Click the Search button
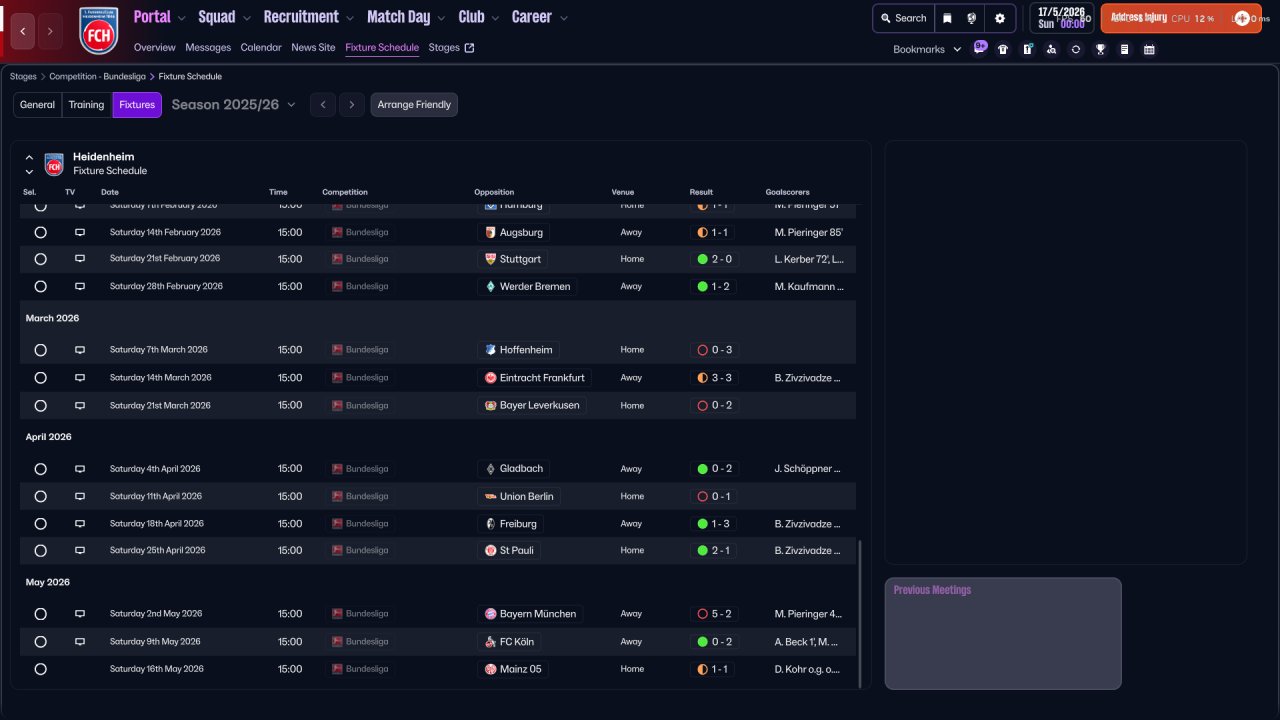 click(x=903, y=18)
